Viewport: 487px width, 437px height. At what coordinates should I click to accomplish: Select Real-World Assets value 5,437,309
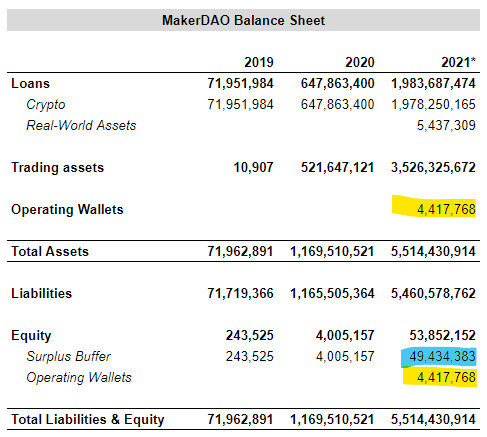(446, 125)
